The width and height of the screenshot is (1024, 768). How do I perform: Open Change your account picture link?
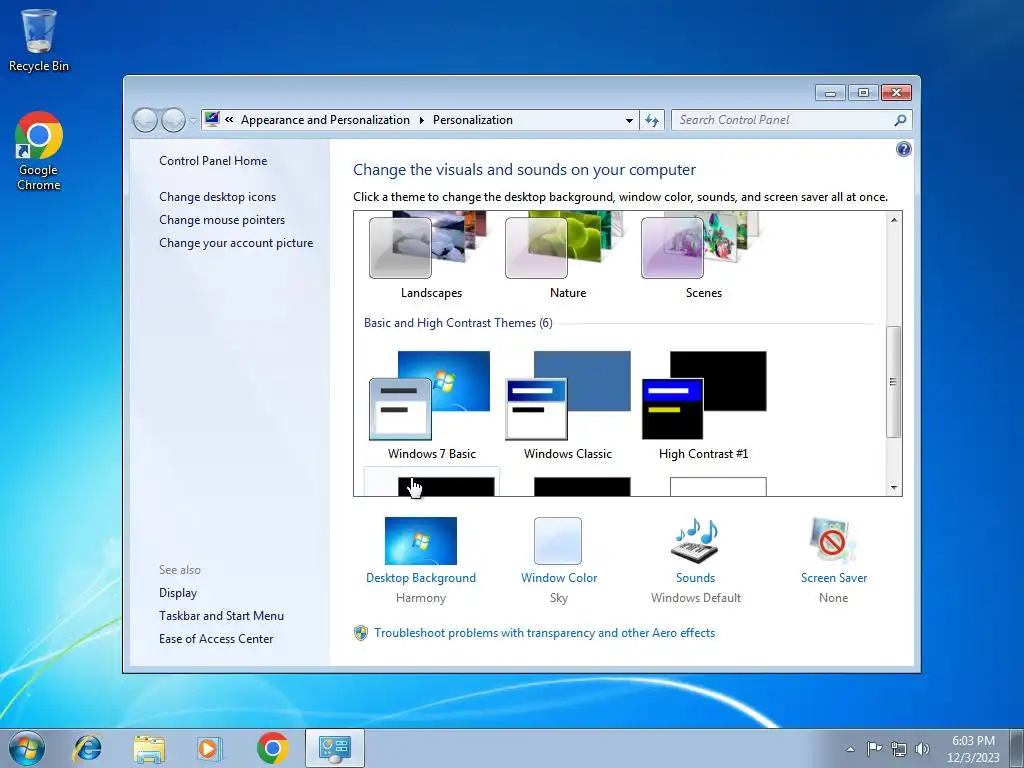236,243
